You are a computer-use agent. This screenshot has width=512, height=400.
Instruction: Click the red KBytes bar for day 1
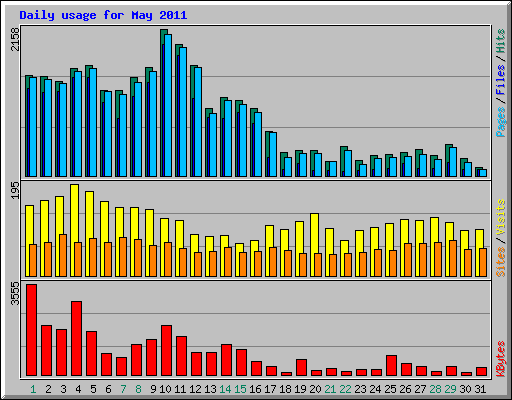[x=32, y=330]
